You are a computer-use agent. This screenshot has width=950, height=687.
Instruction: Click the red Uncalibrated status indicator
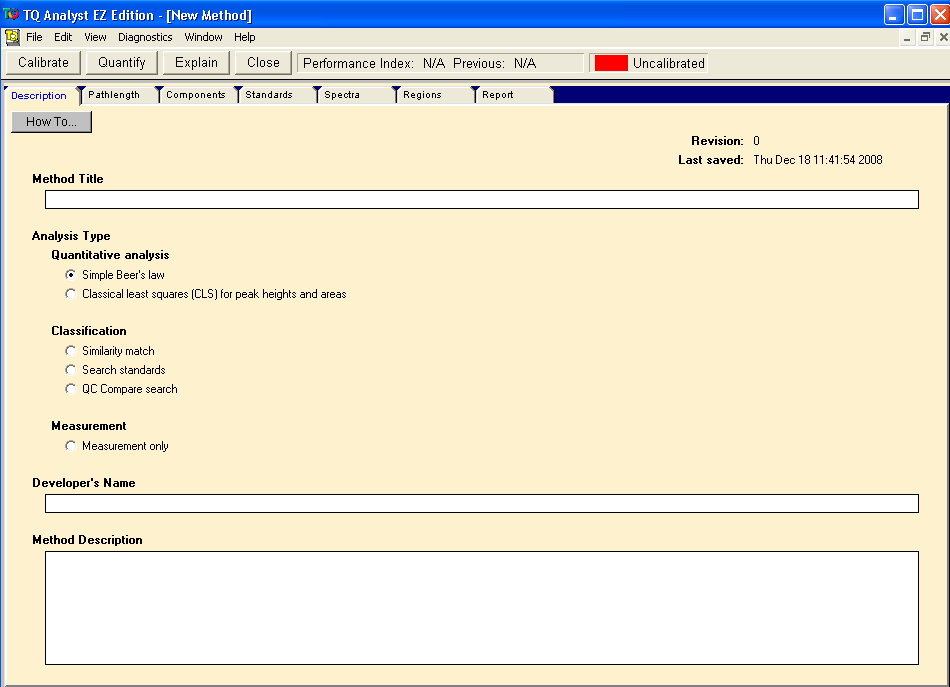pyautogui.click(x=611, y=63)
